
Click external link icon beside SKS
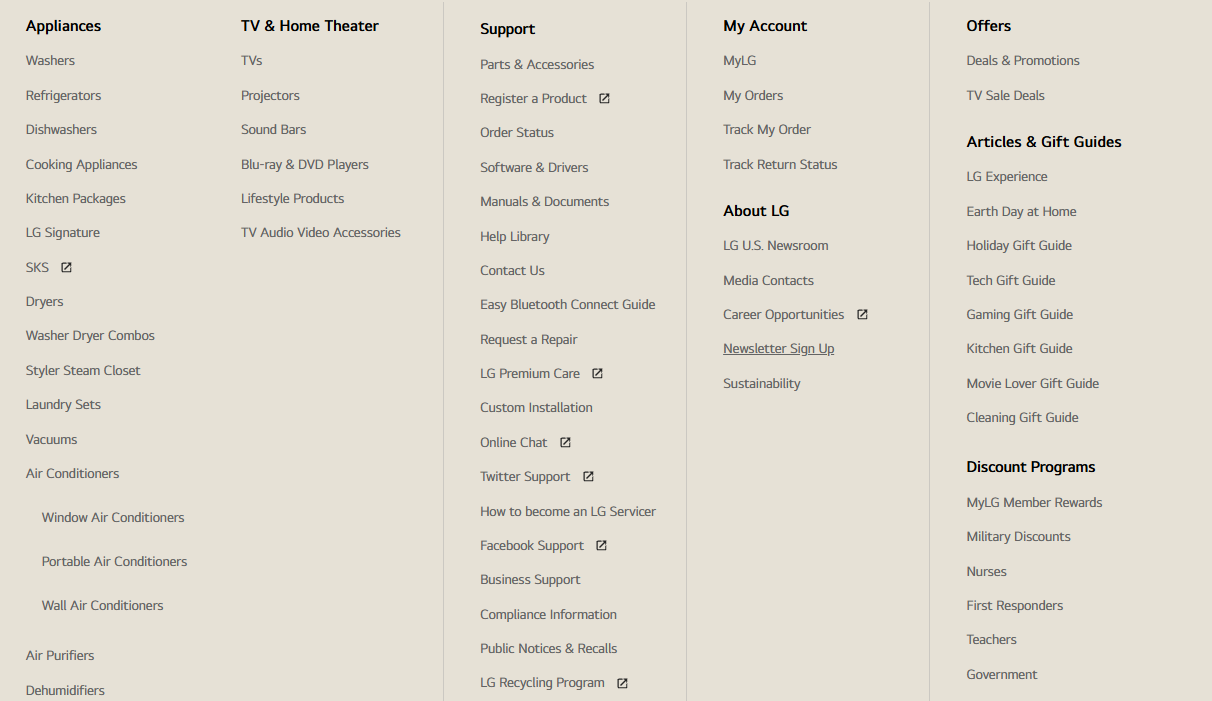[67, 268]
